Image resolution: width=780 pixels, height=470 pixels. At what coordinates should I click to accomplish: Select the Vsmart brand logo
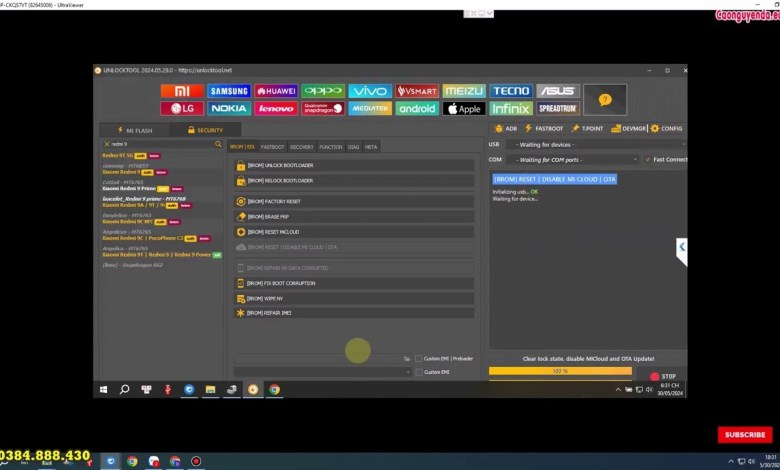click(x=417, y=91)
